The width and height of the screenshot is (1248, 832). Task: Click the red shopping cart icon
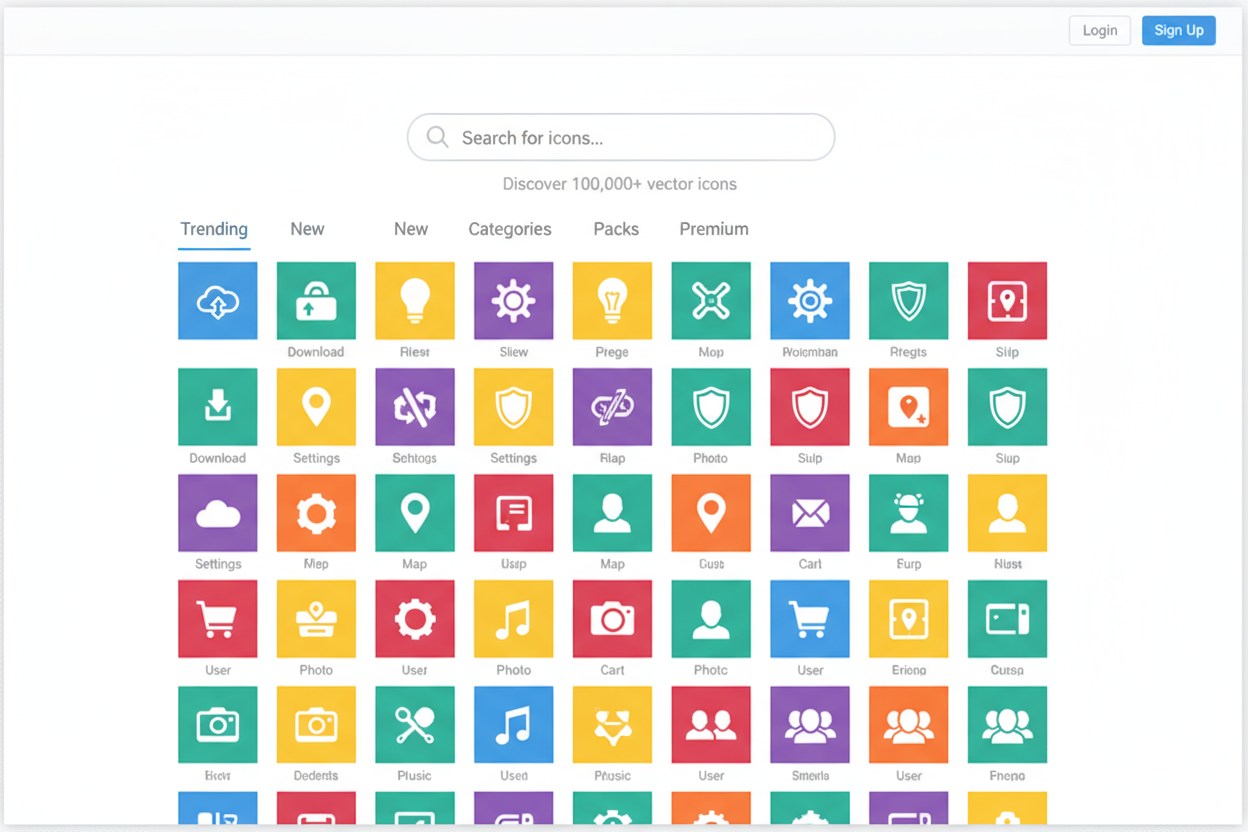(217, 619)
